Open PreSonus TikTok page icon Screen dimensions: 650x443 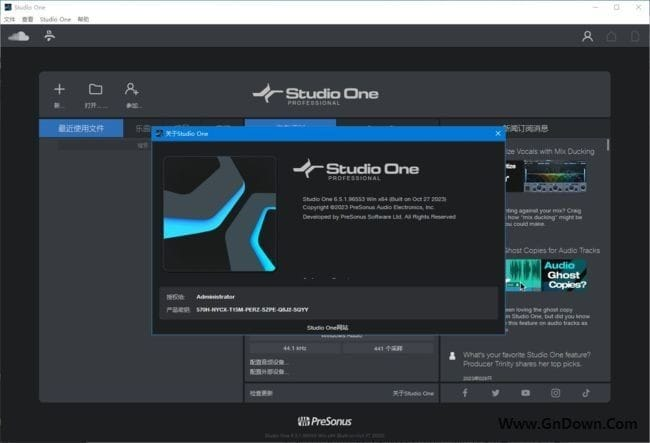point(587,393)
